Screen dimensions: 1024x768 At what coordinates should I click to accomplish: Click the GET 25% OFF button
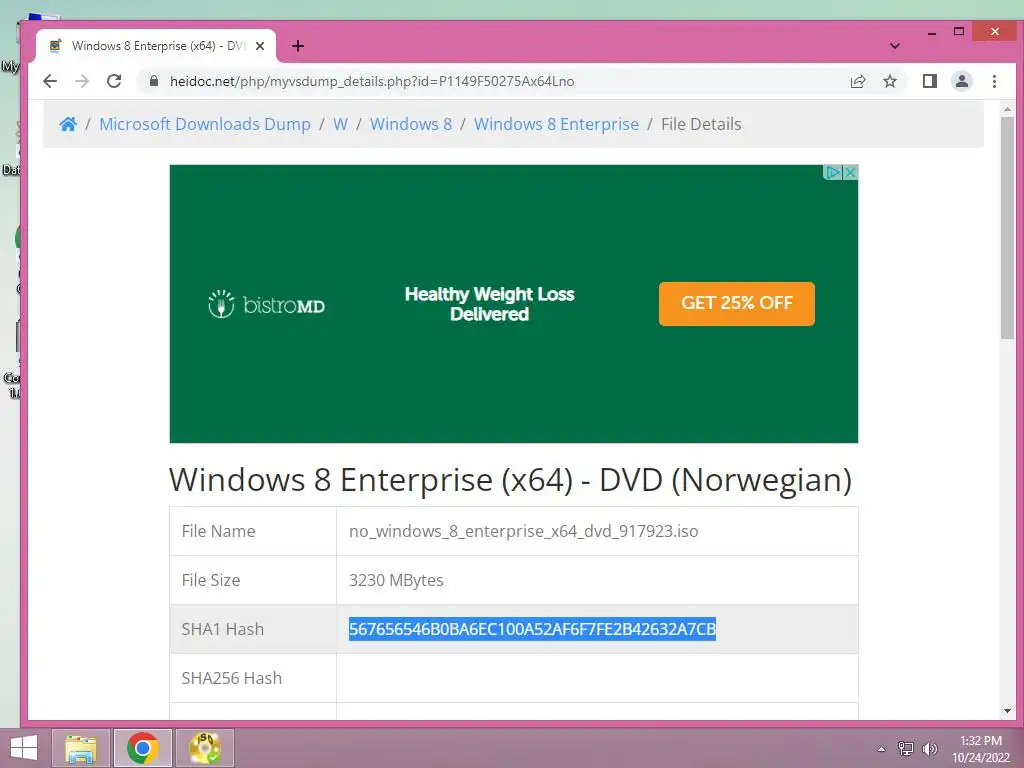click(x=737, y=304)
